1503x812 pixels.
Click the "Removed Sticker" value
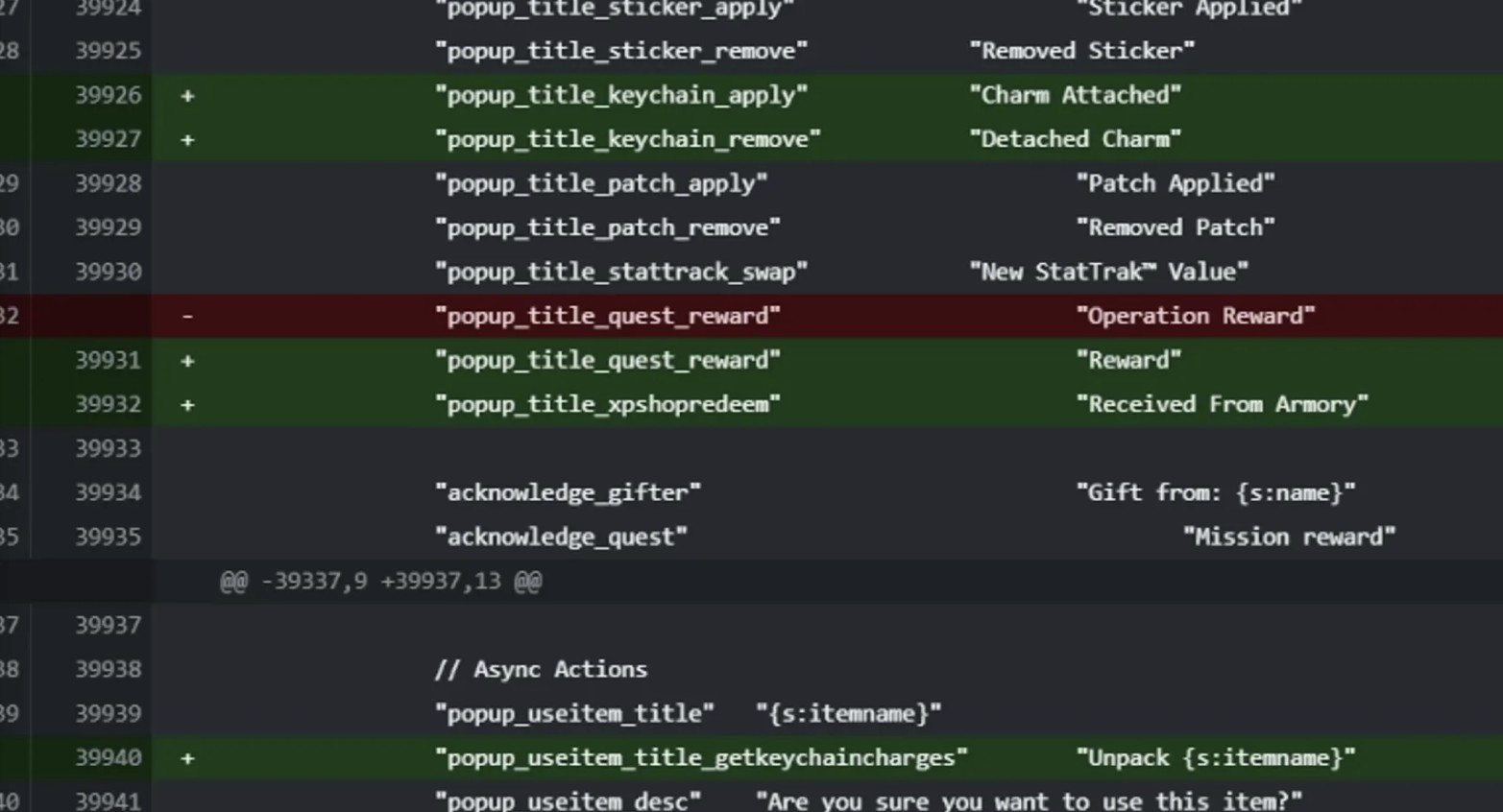coord(1082,51)
